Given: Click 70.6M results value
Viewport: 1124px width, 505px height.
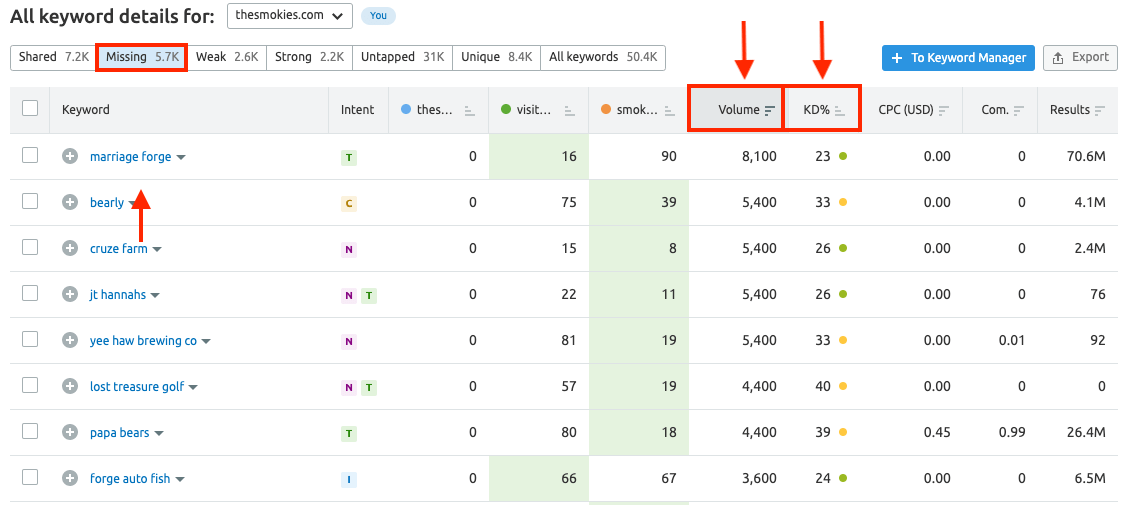Looking at the screenshot, I should (1087, 156).
